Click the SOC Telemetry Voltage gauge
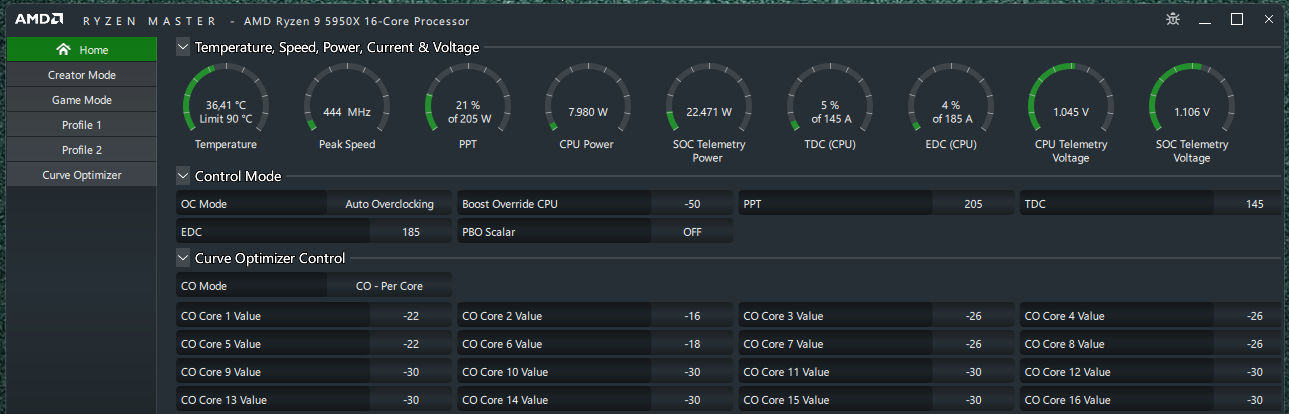The height and width of the screenshot is (414, 1289). [1192, 107]
